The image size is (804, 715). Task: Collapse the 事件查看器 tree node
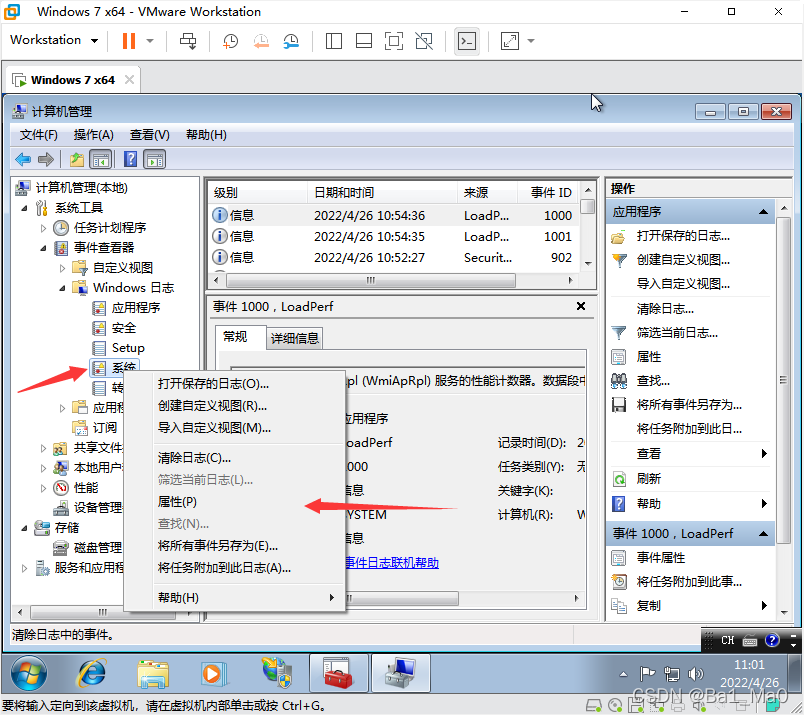coord(43,248)
